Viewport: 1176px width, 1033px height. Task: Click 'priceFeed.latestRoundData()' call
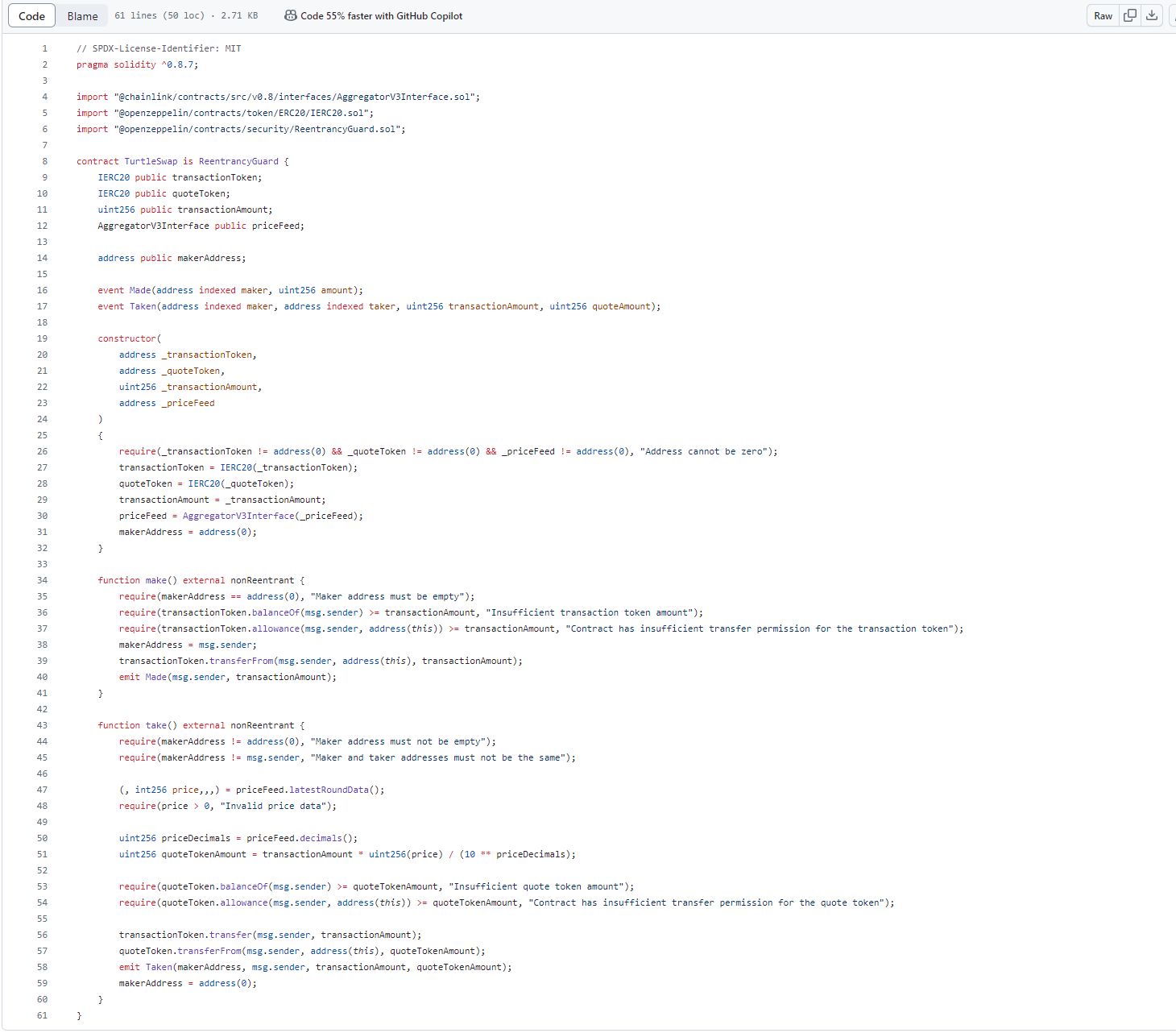[x=309, y=790]
